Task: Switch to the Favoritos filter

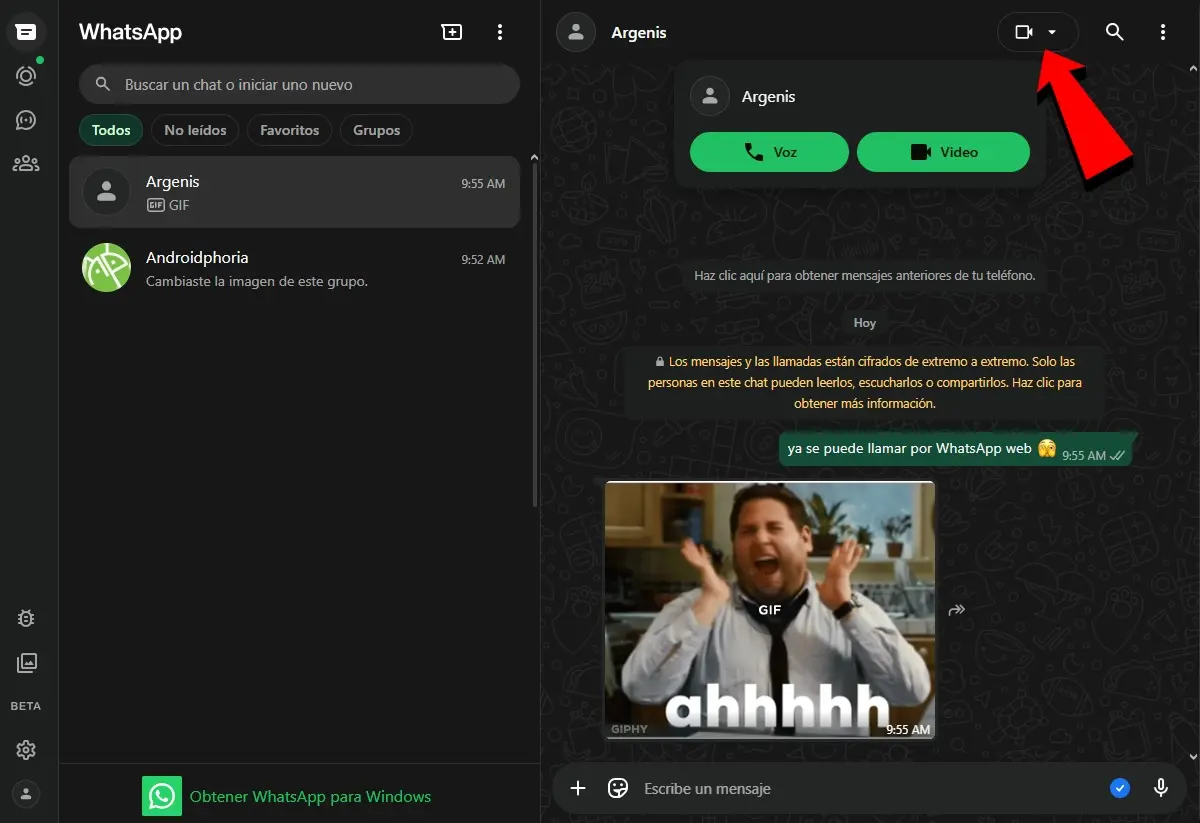Action: pos(289,130)
